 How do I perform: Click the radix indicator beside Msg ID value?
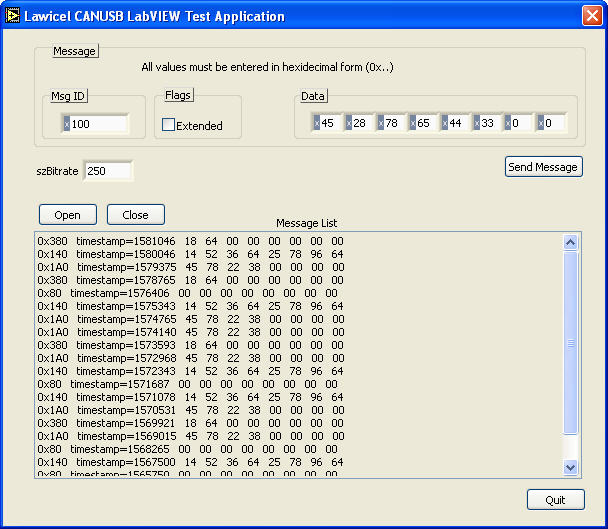(x=66, y=124)
